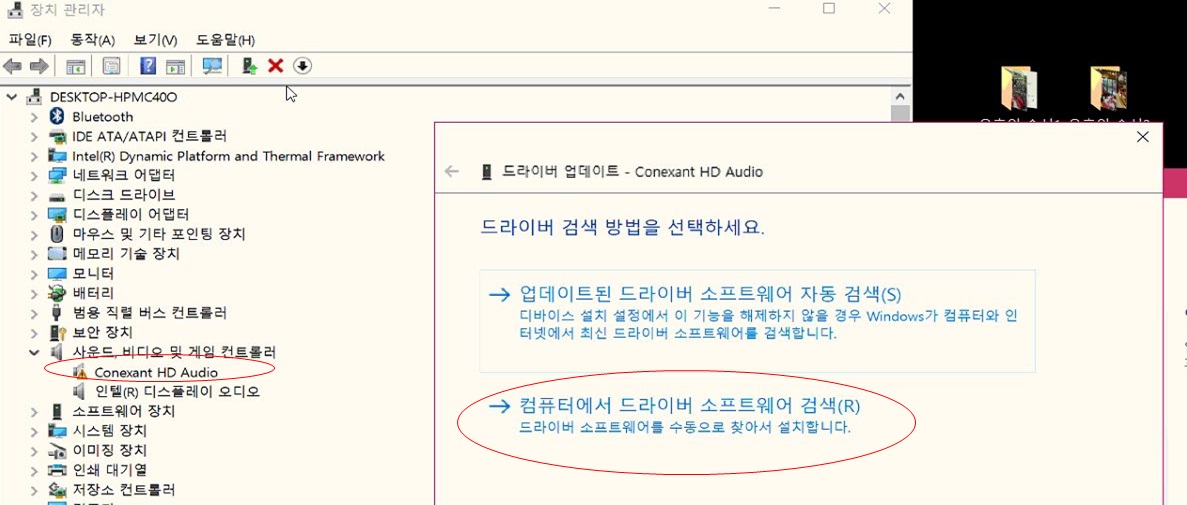The image size is (1187, 505).
Task: Expand the 디스크 드라이브 node
Action: point(33,195)
